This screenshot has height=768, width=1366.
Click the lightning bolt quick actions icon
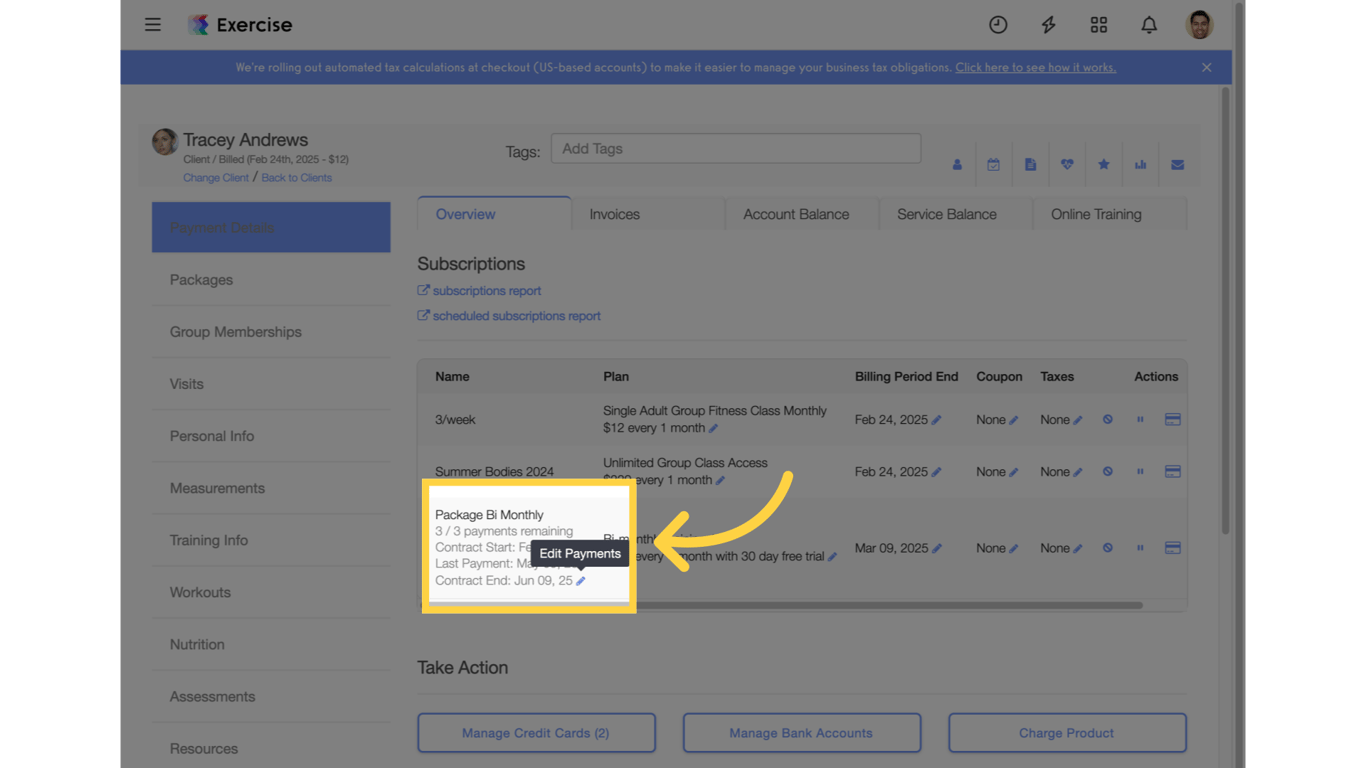[x=1048, y=25]
